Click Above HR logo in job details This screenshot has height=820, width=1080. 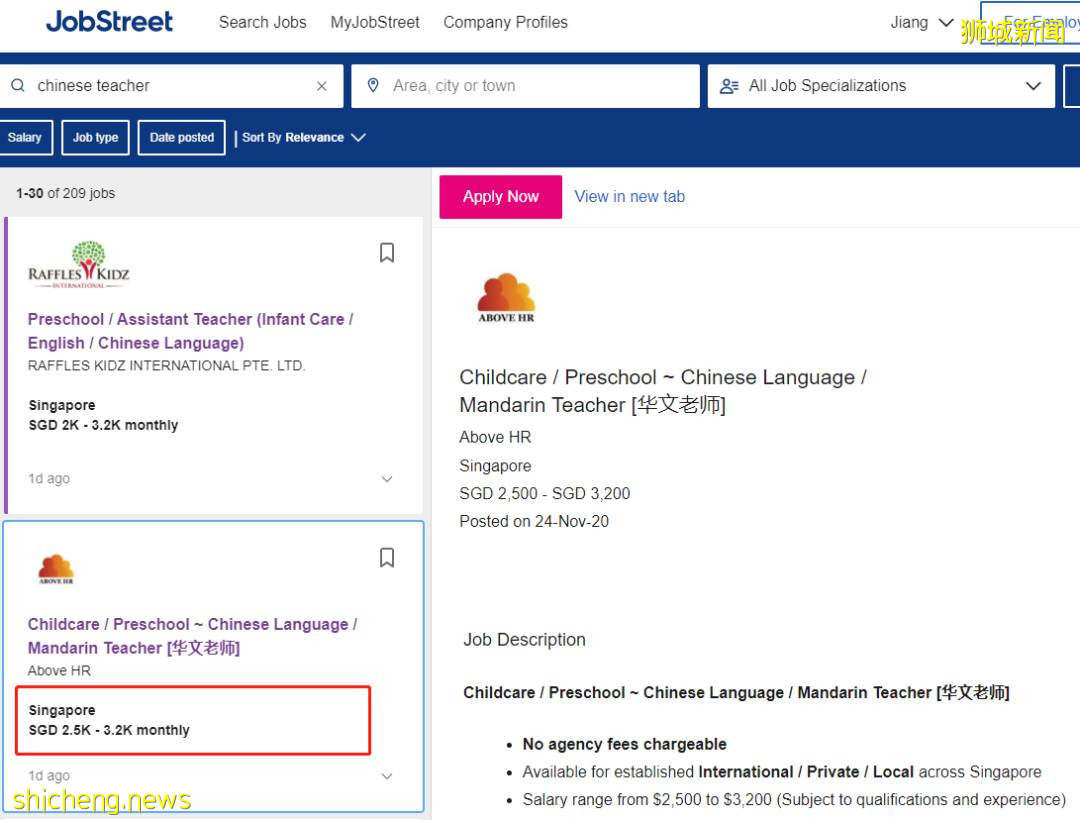506,298
